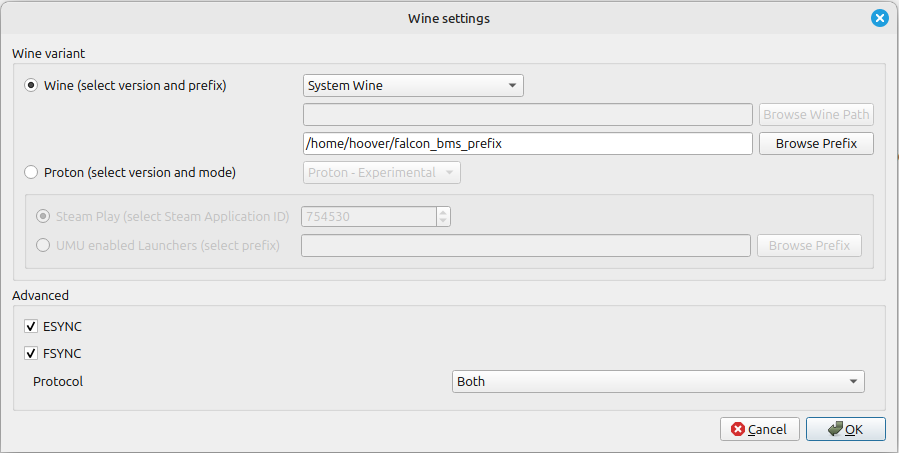Click the Wine path input field
The width and height of the screenshot is (899, 453).
pyautogui.click(x=527, y=114)
